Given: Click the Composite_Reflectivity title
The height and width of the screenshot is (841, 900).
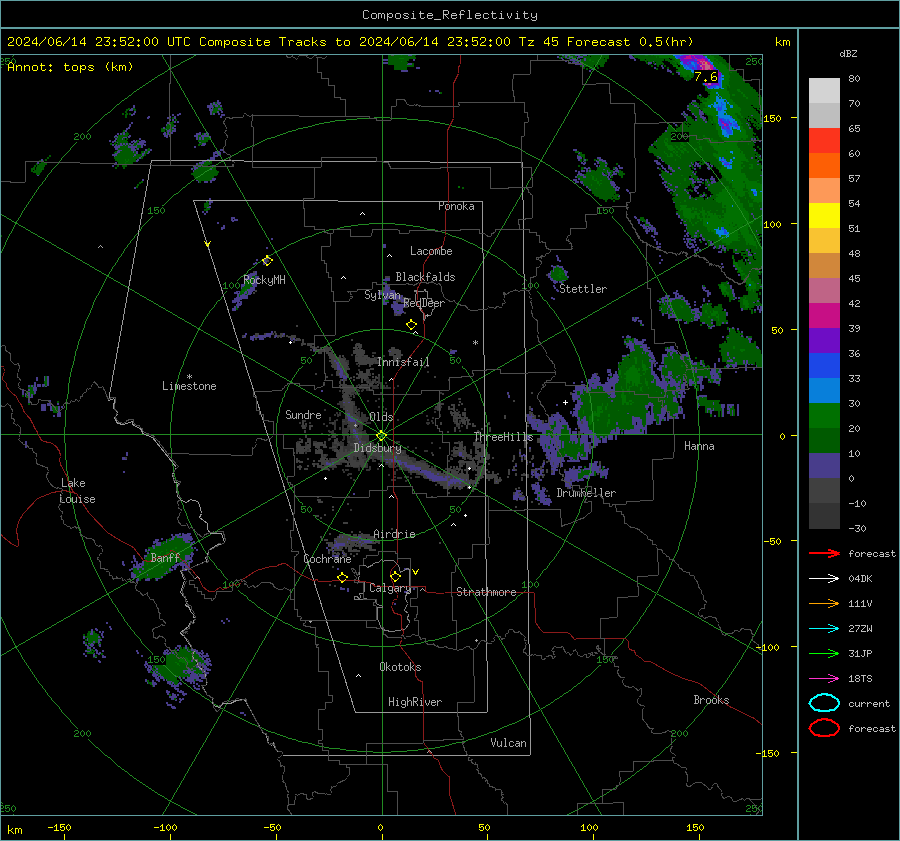Looking at the screenshot, I should pyautogui.click(x=450, y=15).
